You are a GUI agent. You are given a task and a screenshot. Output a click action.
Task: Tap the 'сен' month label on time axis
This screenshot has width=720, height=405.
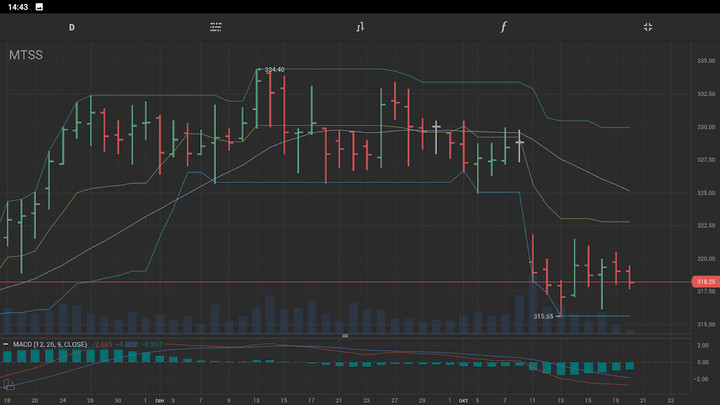tap(160, 400)
